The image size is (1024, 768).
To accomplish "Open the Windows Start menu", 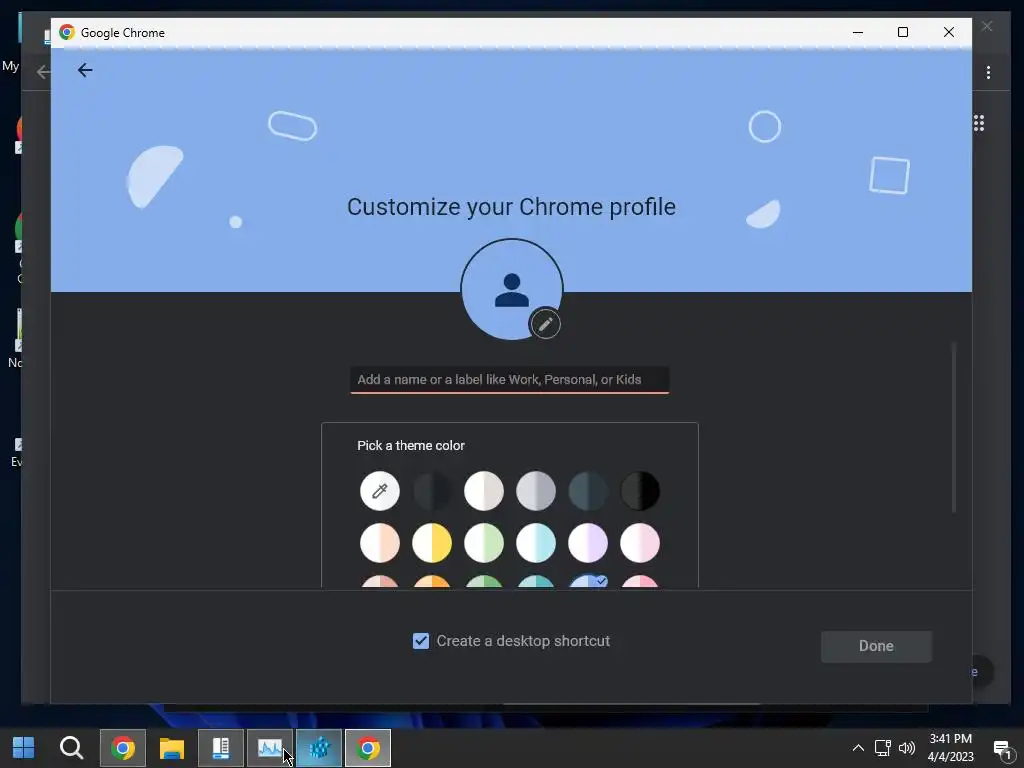I will coord(24,748).
